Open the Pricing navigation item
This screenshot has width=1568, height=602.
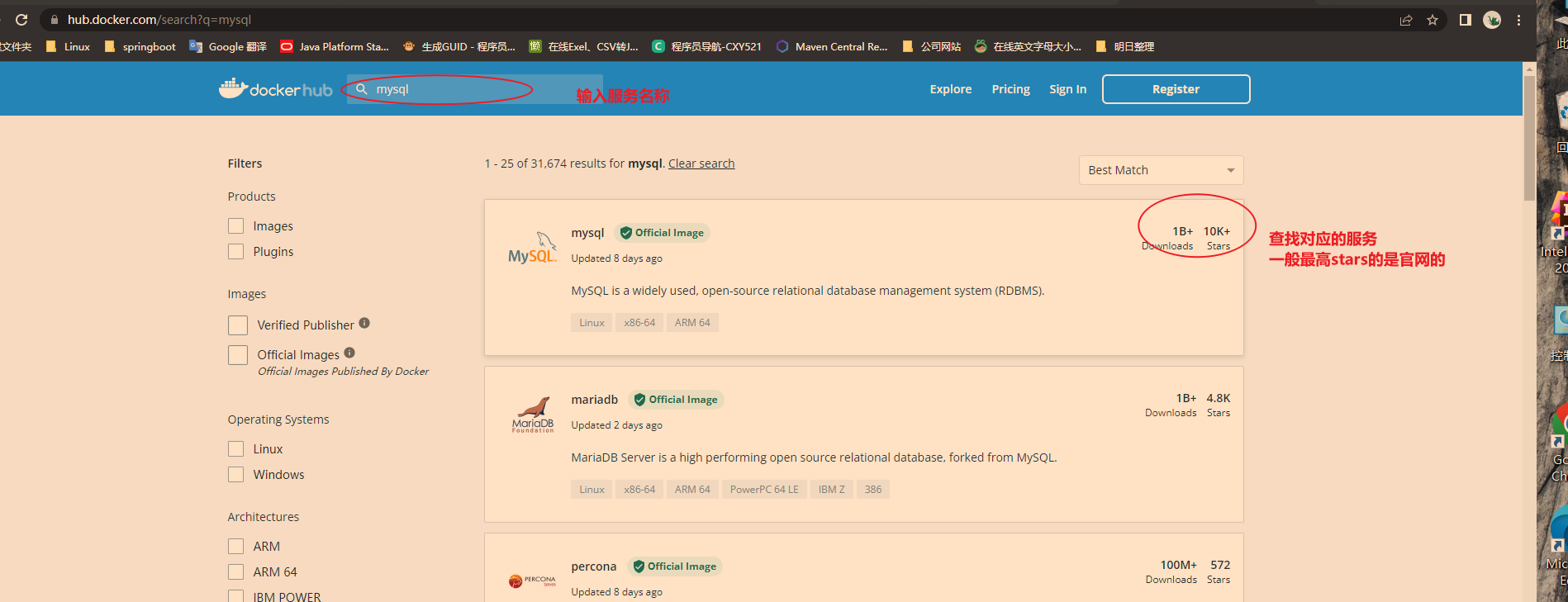click(x=1010, y=89)
